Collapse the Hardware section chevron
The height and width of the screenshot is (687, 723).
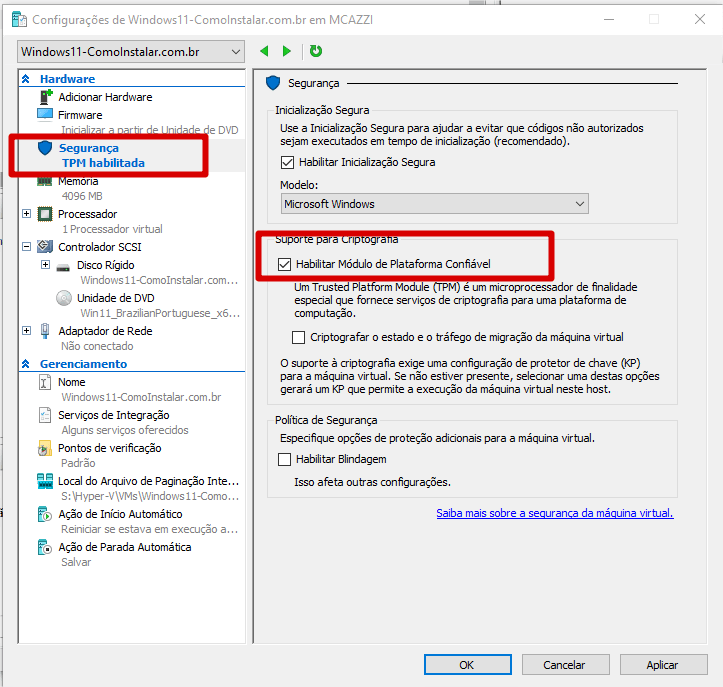pyautogui.click(x=26, y=79)
